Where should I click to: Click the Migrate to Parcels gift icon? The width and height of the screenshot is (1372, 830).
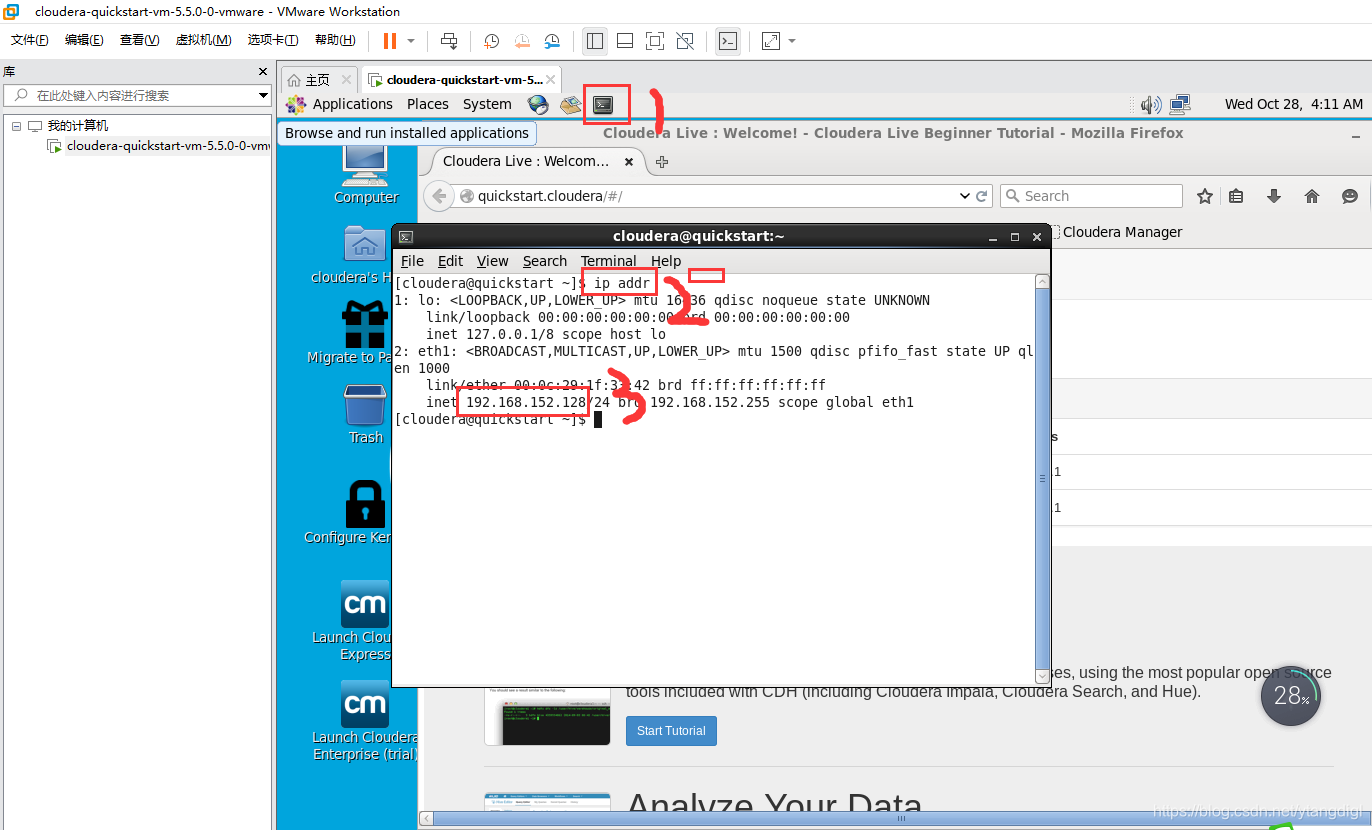(365, 324)
